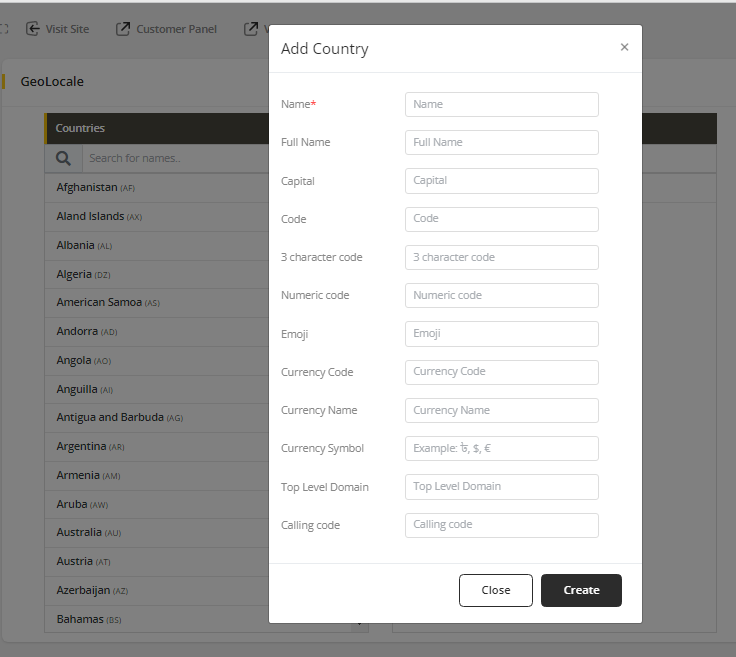The width and height of the screenshot is (736, 657).
Task: Click the Search for names box
Action: pos(170,158)
